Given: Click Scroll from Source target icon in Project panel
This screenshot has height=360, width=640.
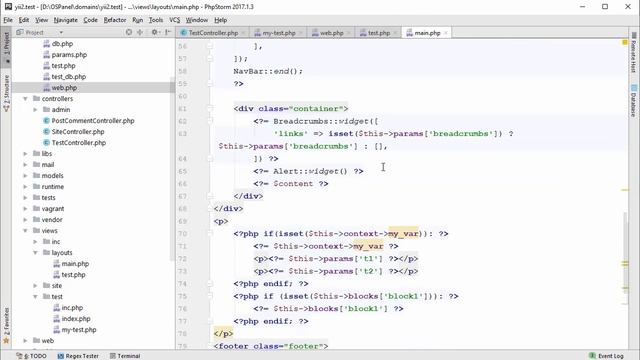Looking at the screenshot, I should point(129,32).
